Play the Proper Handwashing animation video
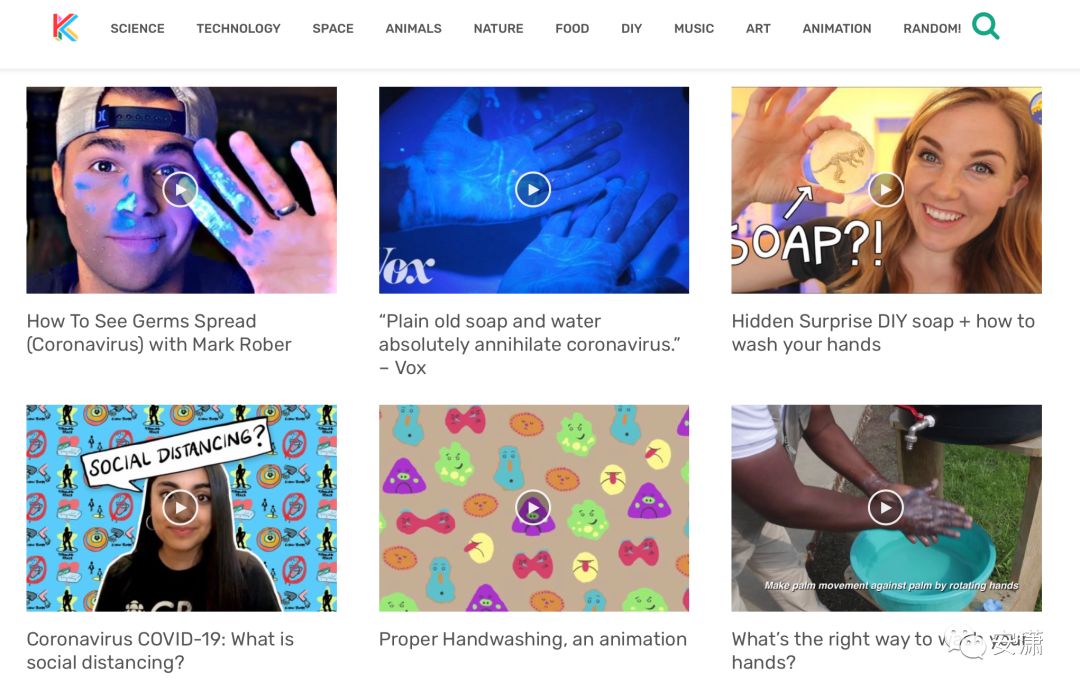 coord(533,508)
